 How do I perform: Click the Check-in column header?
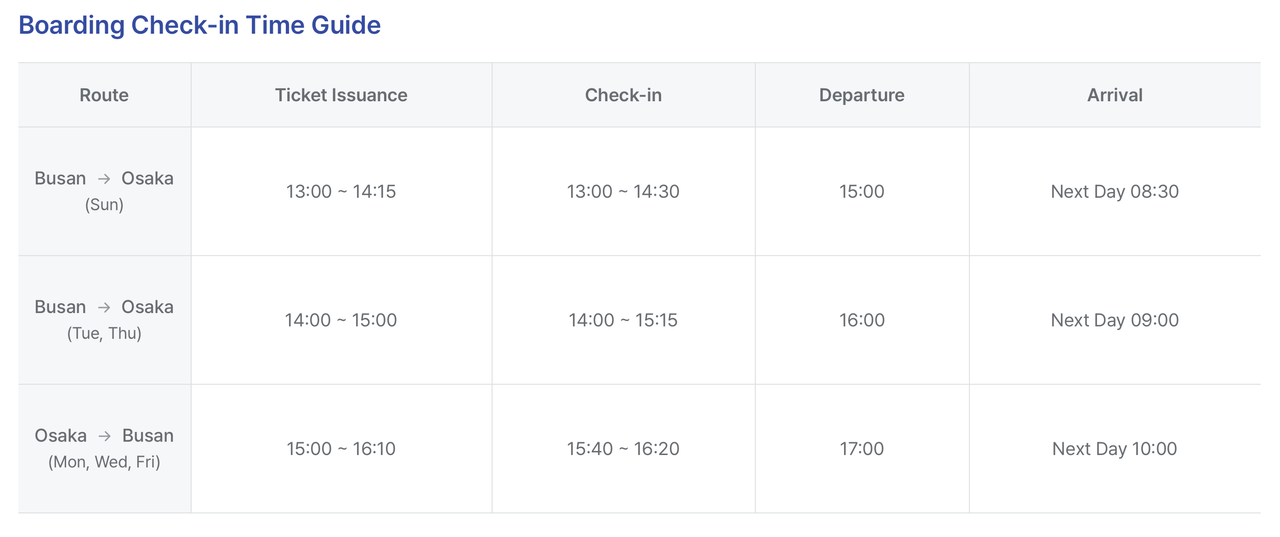click(x=623, y=95)
